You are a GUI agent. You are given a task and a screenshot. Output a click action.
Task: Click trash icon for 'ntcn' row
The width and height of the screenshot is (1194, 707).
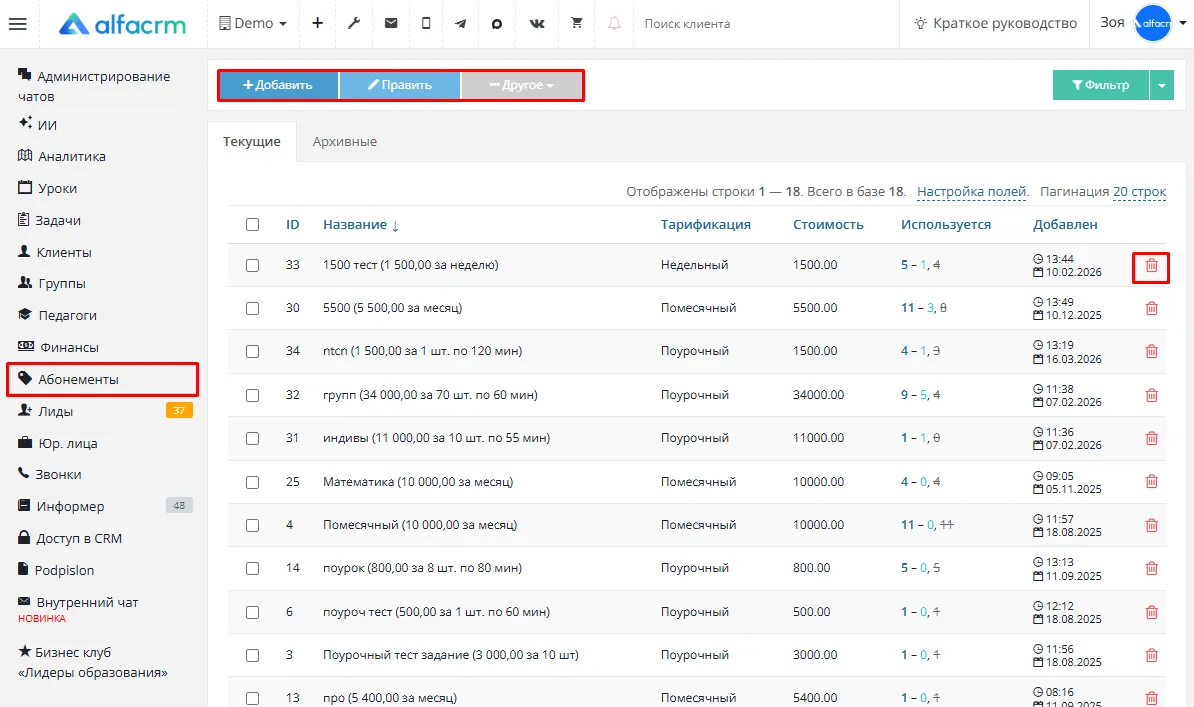1151,351
